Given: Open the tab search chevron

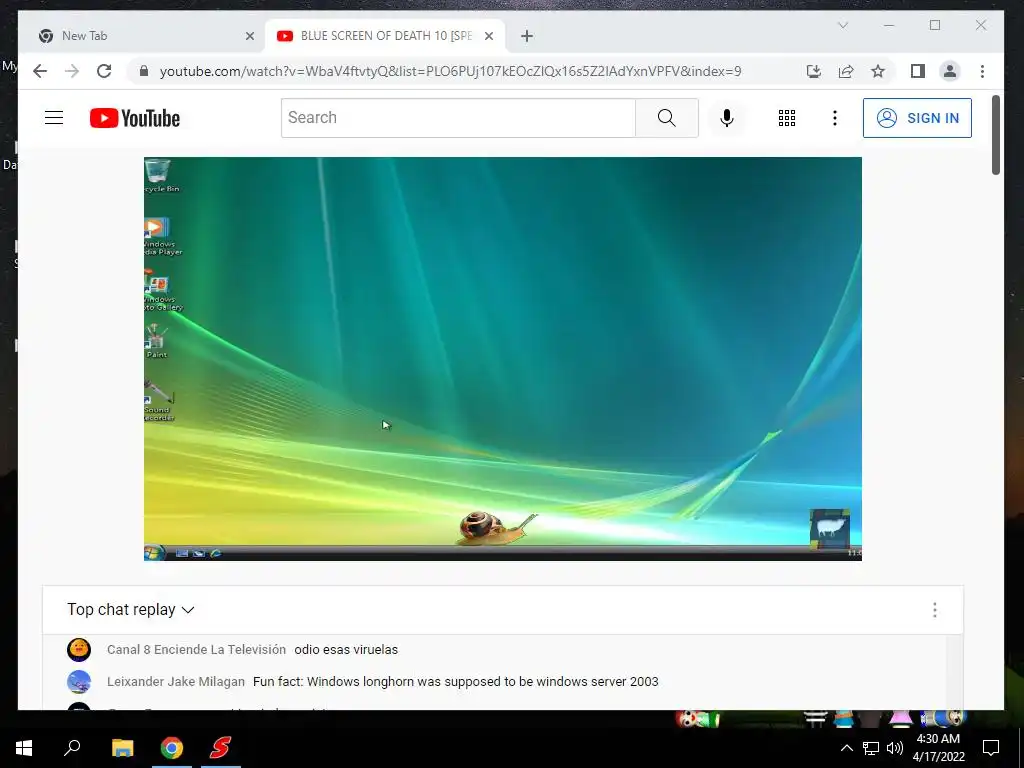Looking at the screenshot, I should [x=842, y=25].
